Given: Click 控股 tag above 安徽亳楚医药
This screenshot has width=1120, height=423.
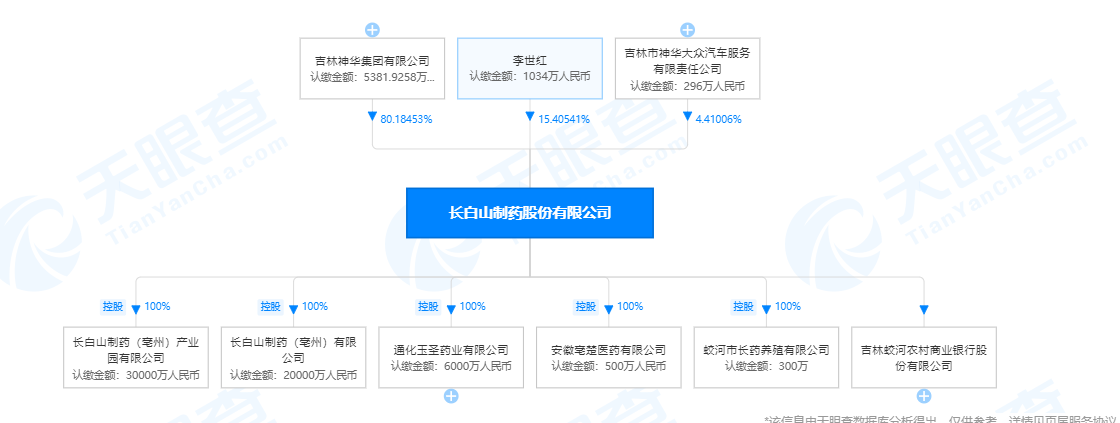Looking at the screenshot, I should click(585, 307).
